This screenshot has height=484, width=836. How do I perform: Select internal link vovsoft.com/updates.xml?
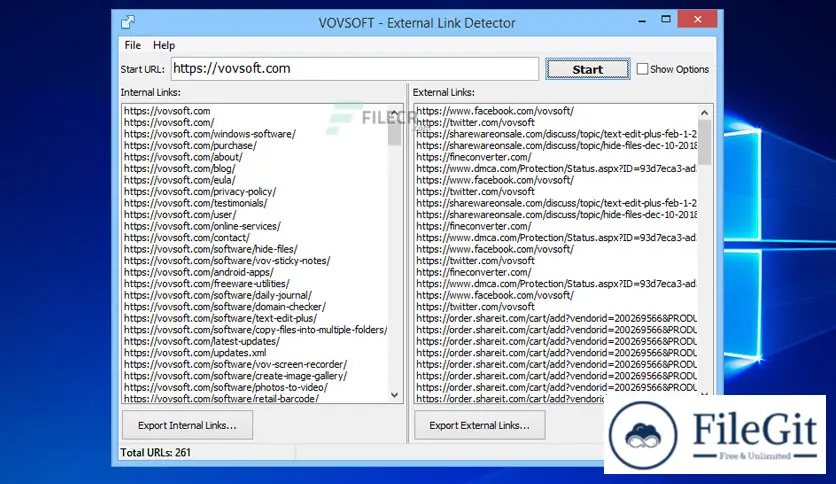click(195, 353)
